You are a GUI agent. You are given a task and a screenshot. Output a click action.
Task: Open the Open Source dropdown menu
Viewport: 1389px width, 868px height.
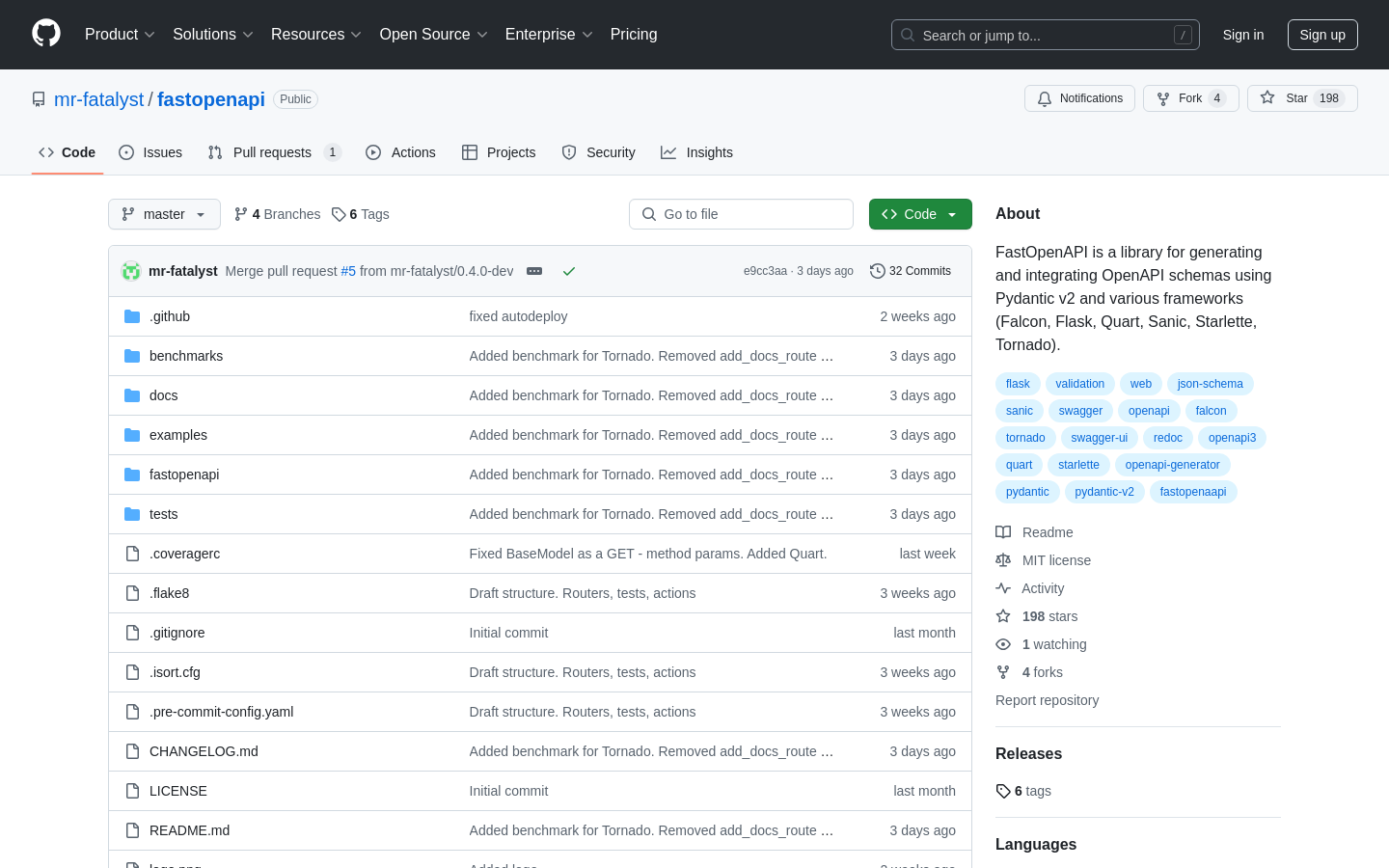pyautogui.click(x=434, y=34)
